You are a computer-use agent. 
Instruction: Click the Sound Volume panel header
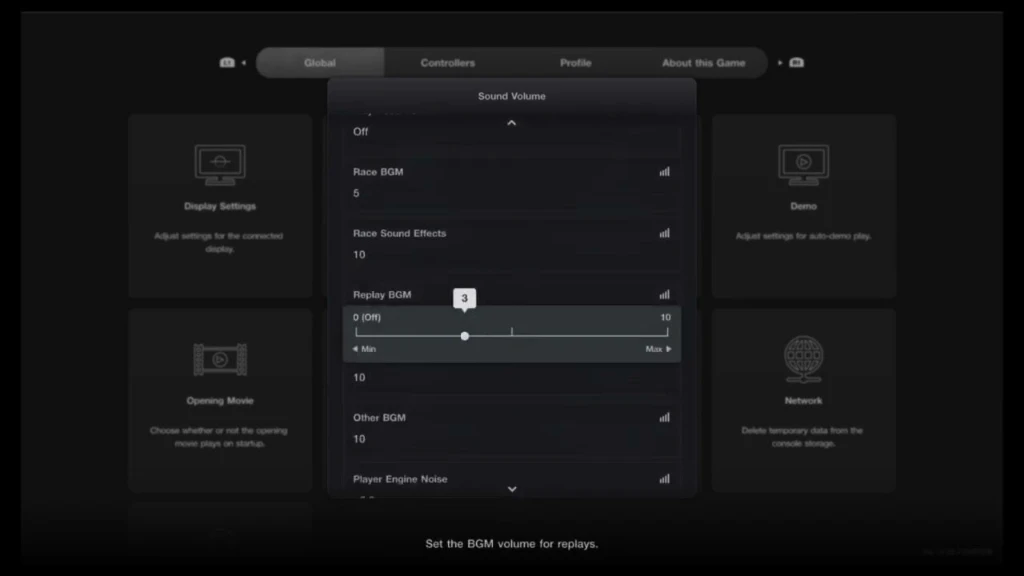pos(511,96)
